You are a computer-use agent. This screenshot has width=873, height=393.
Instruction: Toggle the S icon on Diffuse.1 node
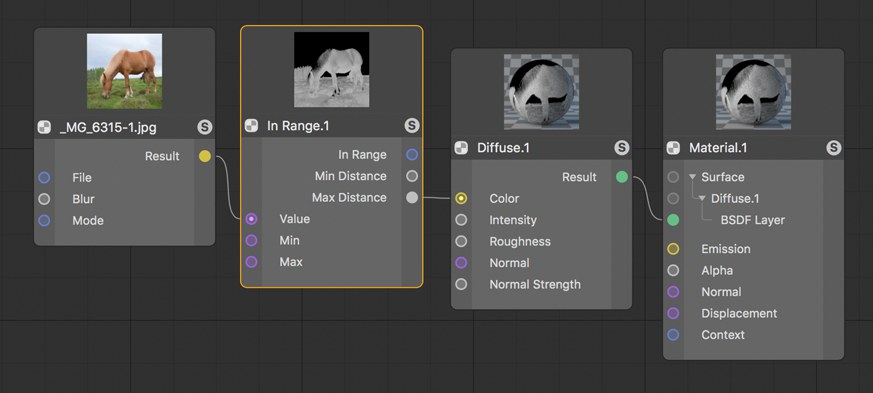[x=621, y=148]
